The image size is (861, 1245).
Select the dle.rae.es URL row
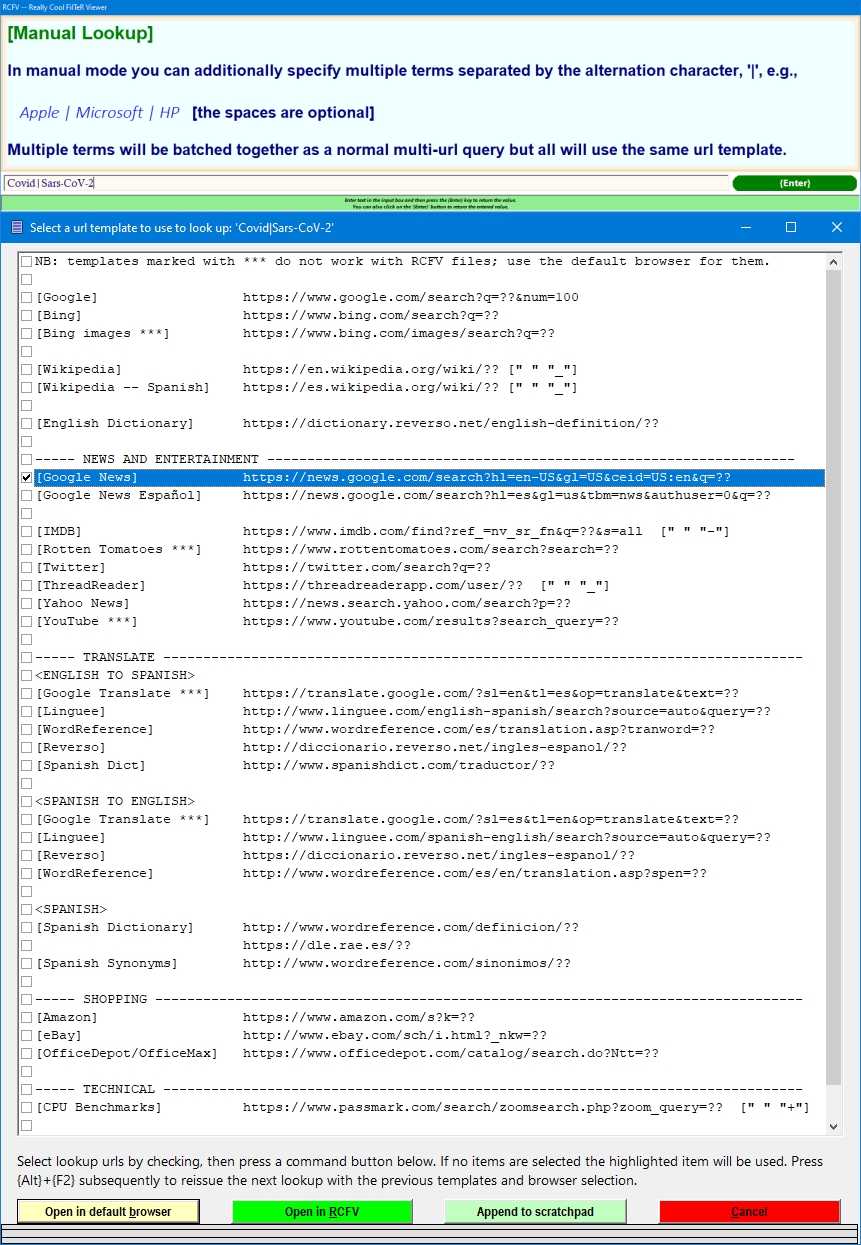[x=327, y=945]
